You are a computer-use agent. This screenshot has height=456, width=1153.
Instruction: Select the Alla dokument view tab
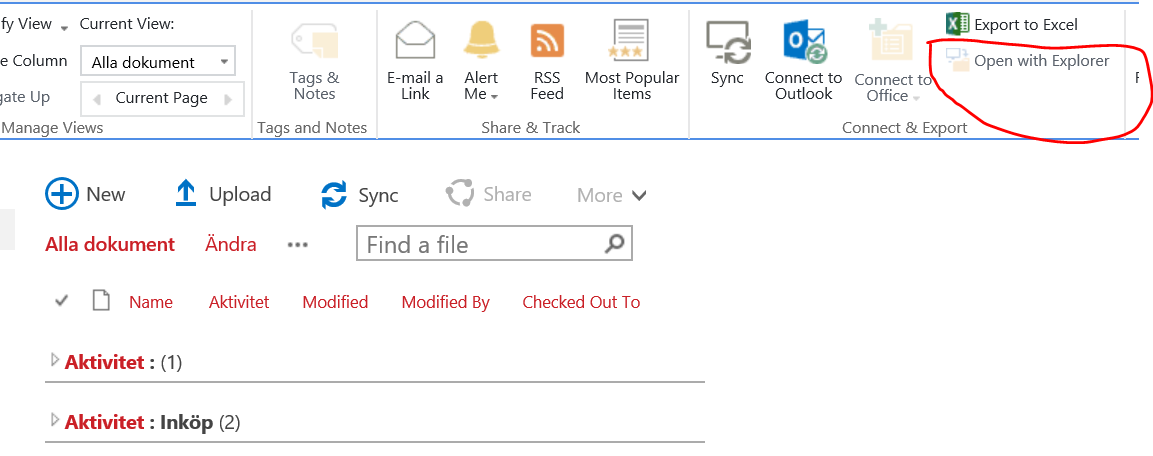click(x=110, y=244)
